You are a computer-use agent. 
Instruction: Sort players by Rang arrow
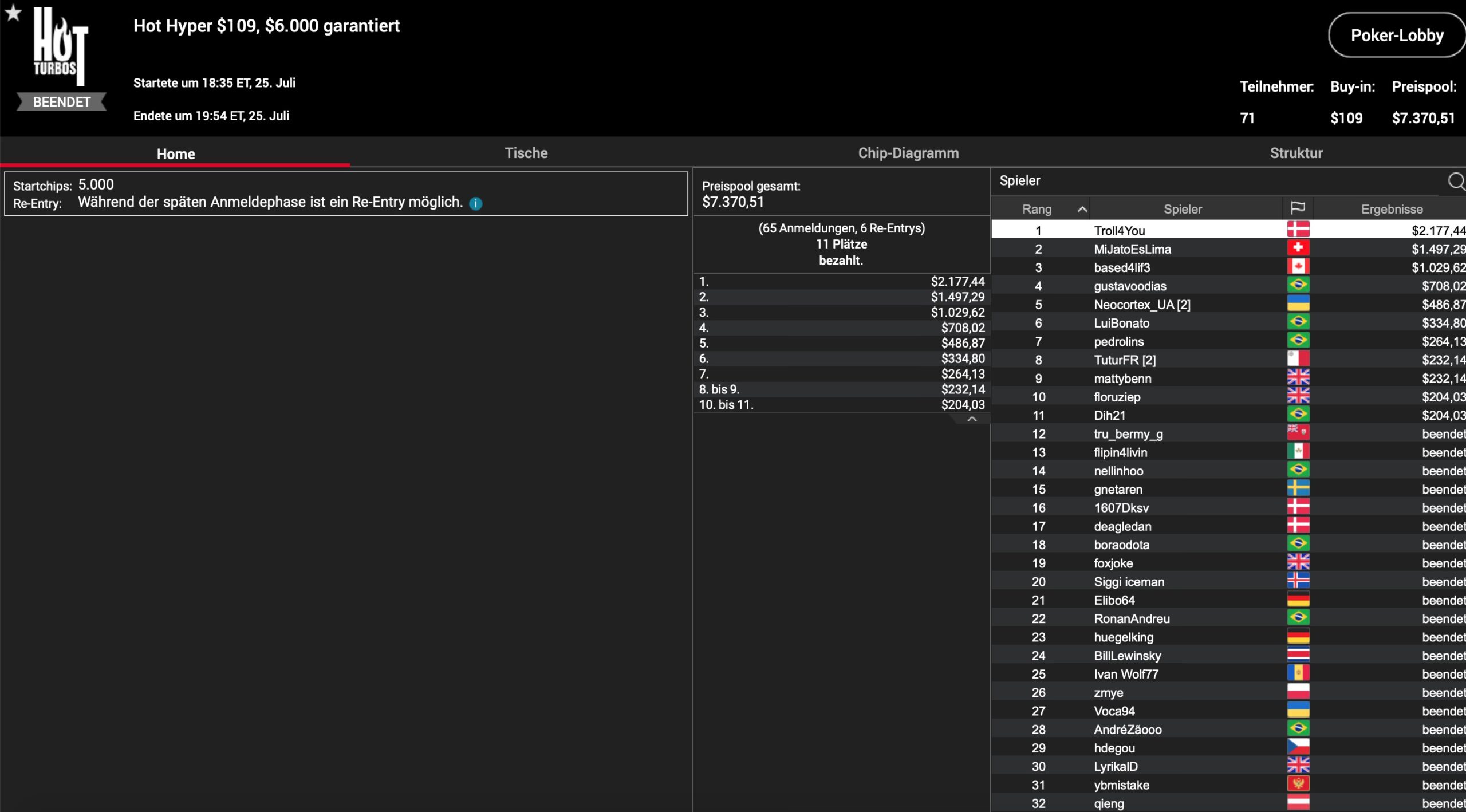1082,209
